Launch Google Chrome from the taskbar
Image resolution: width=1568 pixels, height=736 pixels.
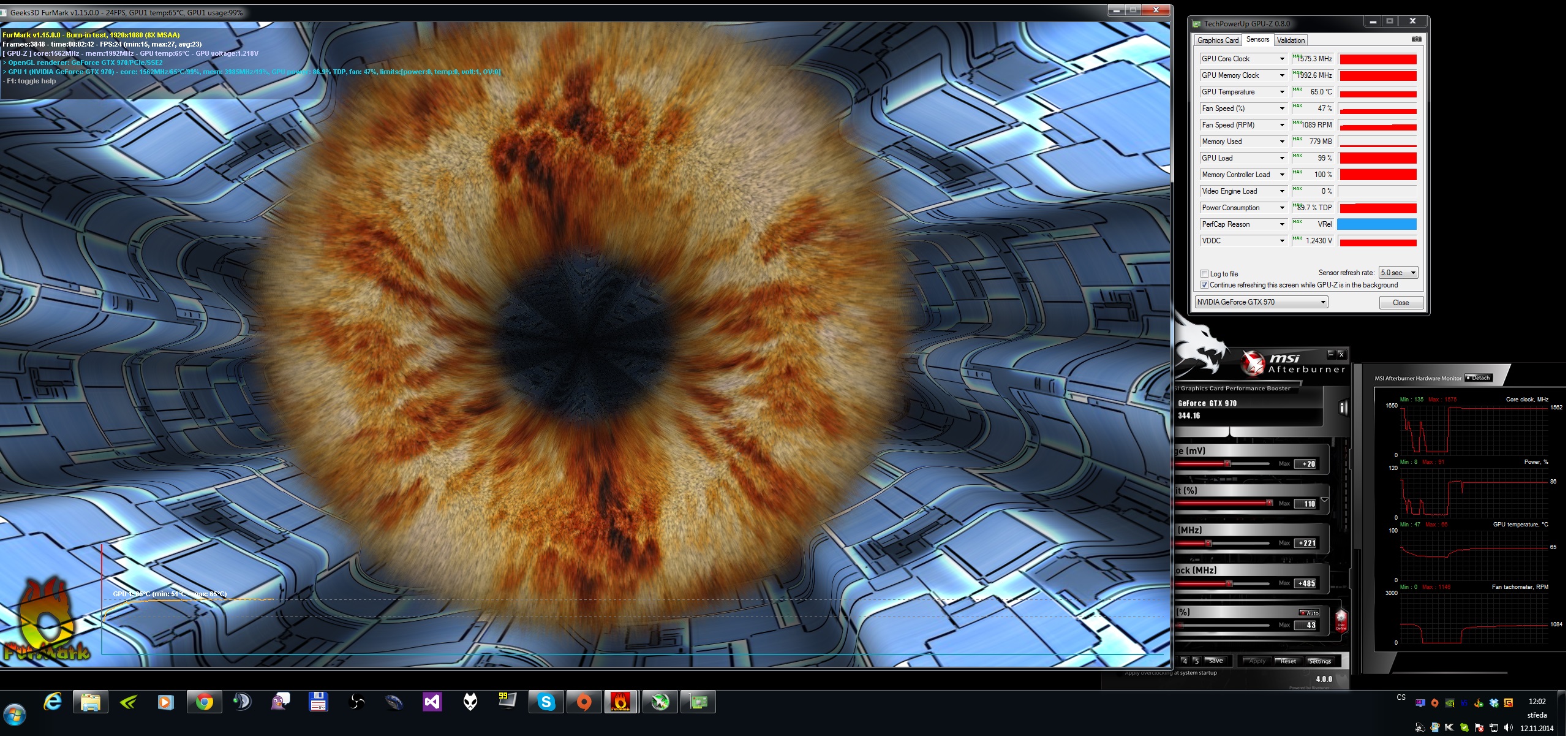coord(204,702)
